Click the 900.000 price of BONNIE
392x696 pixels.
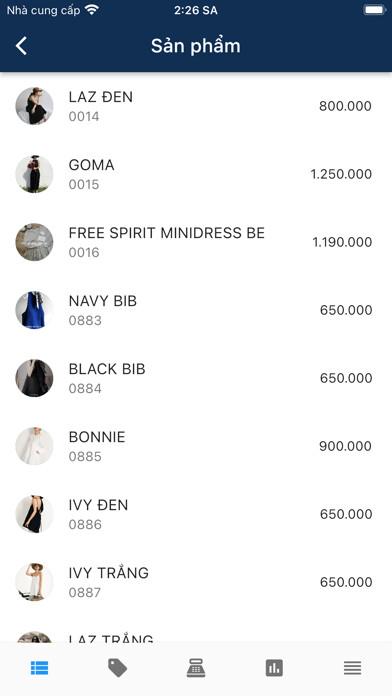[x=345, y=446]
